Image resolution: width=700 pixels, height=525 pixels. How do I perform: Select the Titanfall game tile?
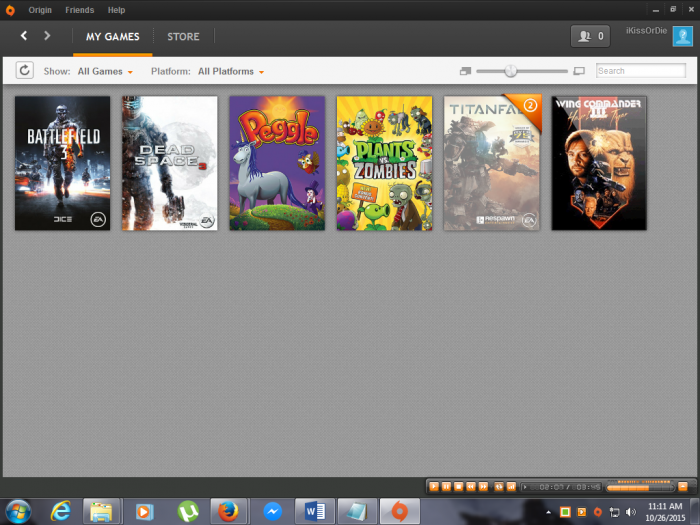[492, 163]
